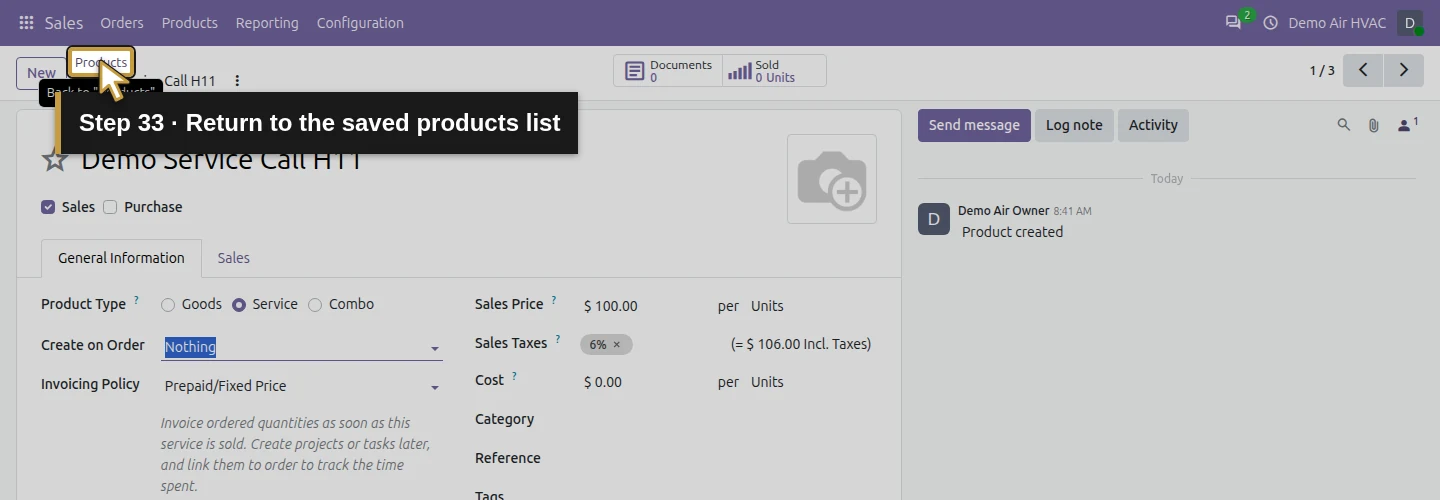Open the Reporting menu
The height and width of the screenshot is (500, 1440).
coord(267,22)
